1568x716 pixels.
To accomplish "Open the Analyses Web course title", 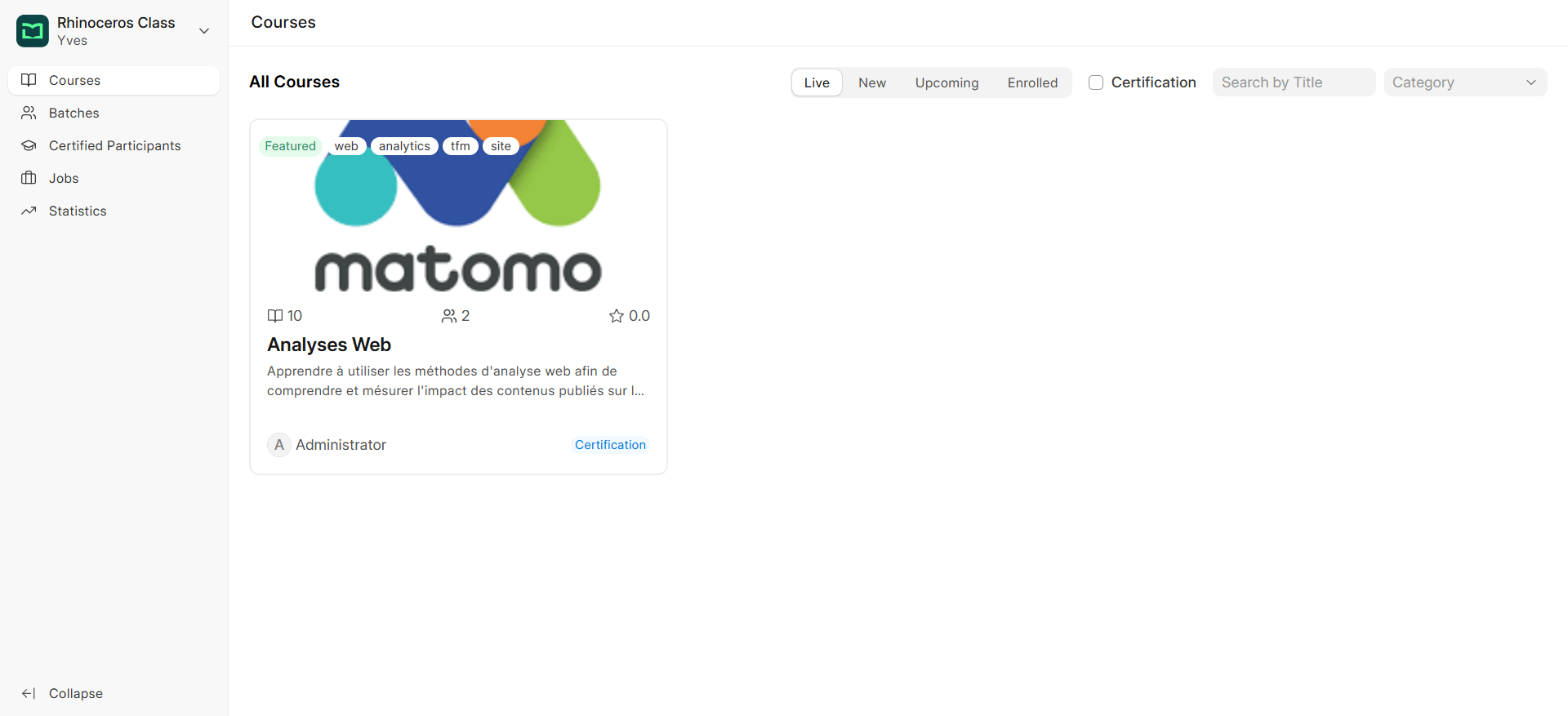I will (329, 345).
